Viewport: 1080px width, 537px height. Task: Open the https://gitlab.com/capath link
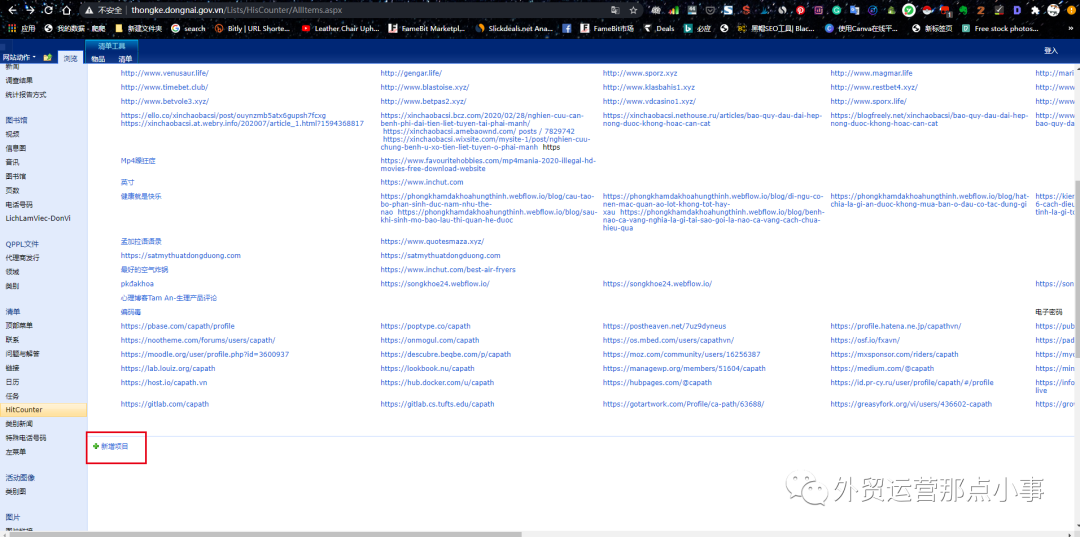(x=165, y=404)
